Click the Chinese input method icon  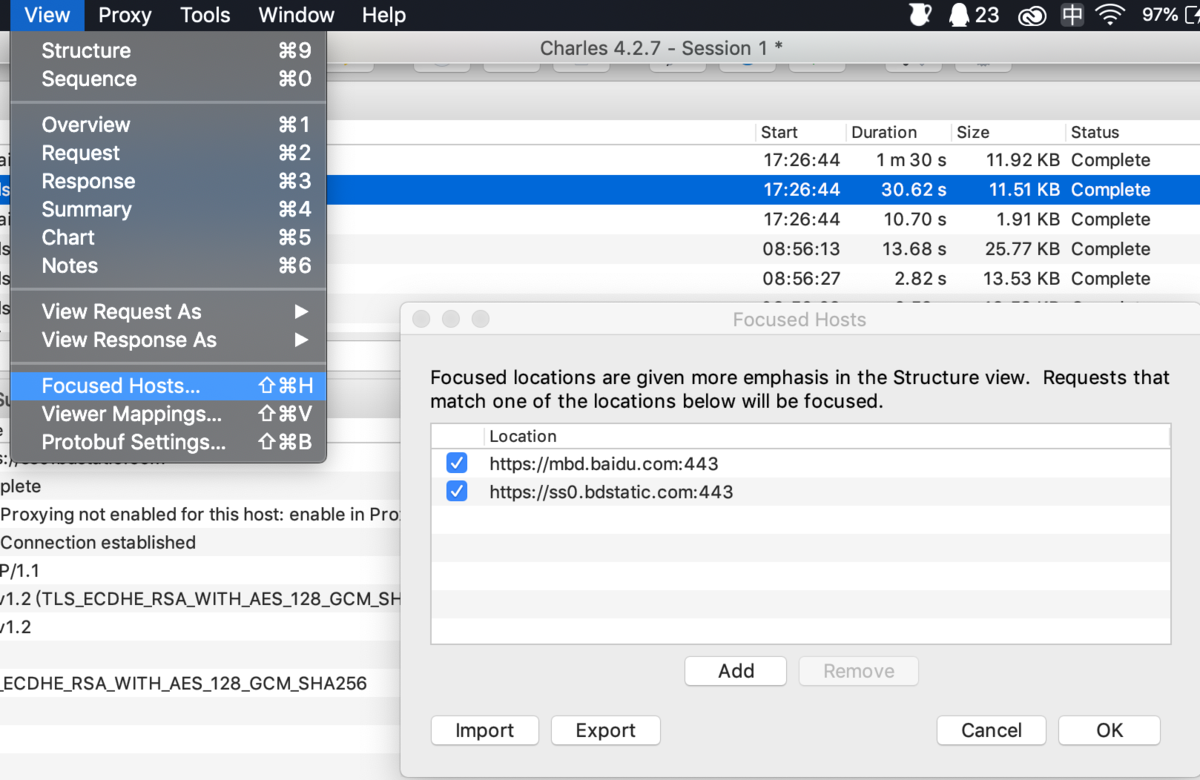[1072, 15]
